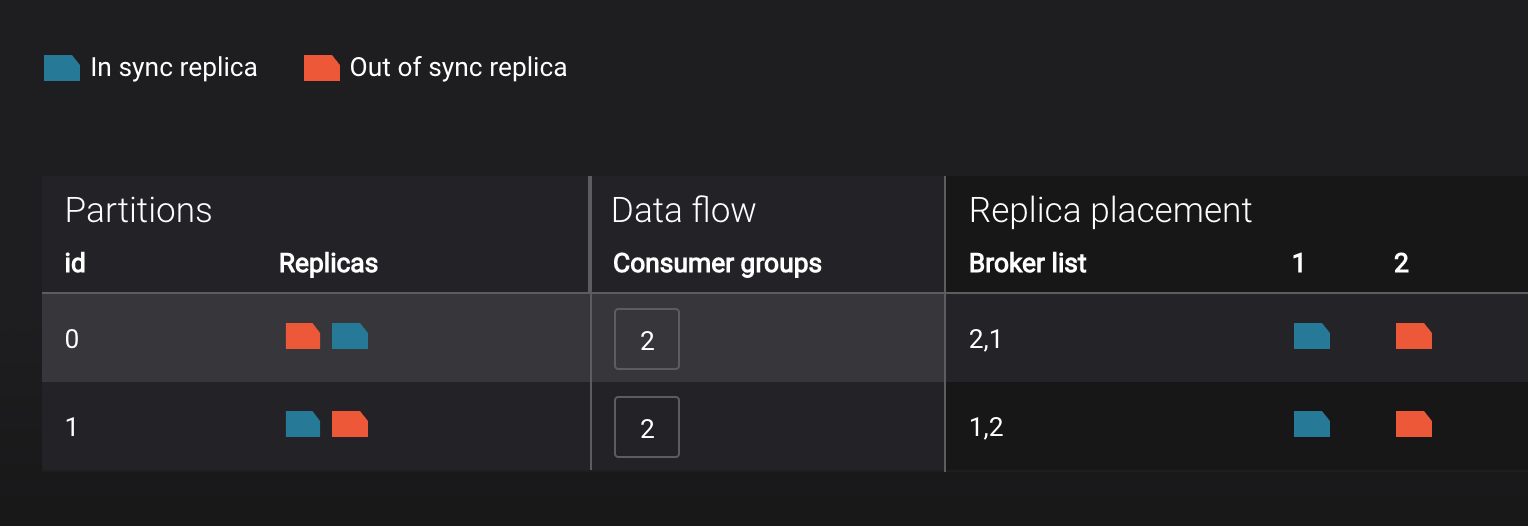The width and height of the screenshot is (1528, 526).
Task: Click broker list value 1,2
Action: [x=986, y=428]
